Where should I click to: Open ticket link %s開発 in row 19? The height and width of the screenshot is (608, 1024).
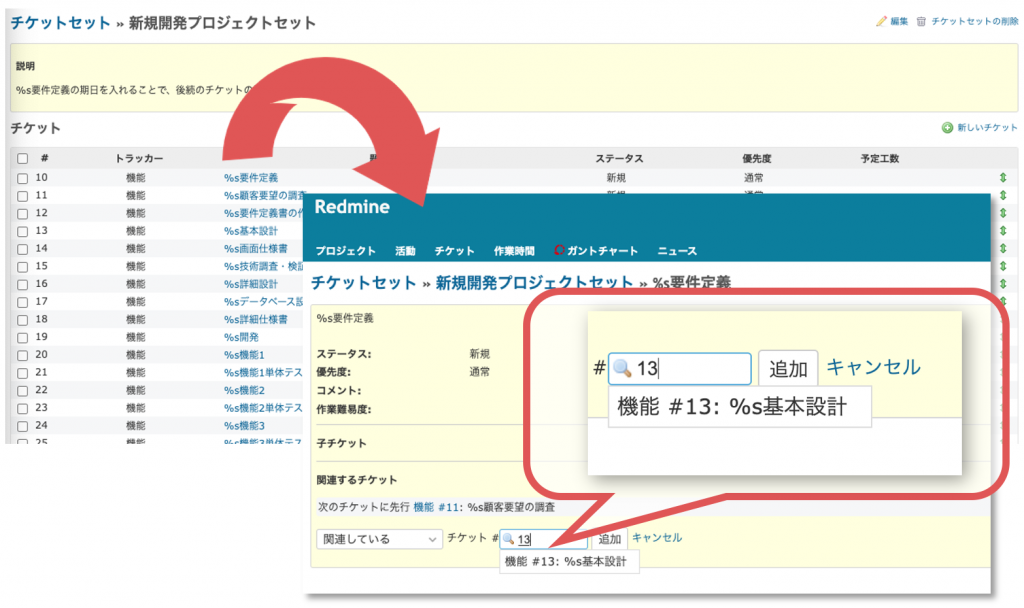[241, 337]
